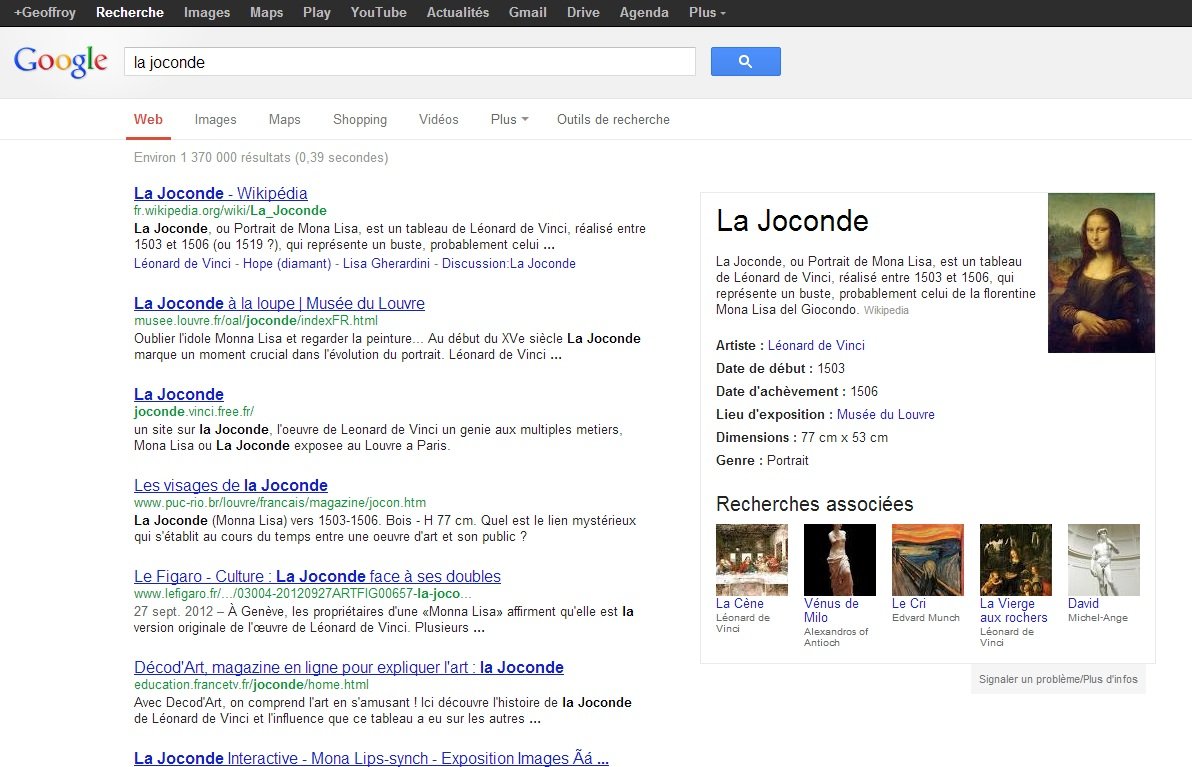Open La Cène thumbnail image
The width and height of the screenshot is (1192, 767).
pos(752,559)
